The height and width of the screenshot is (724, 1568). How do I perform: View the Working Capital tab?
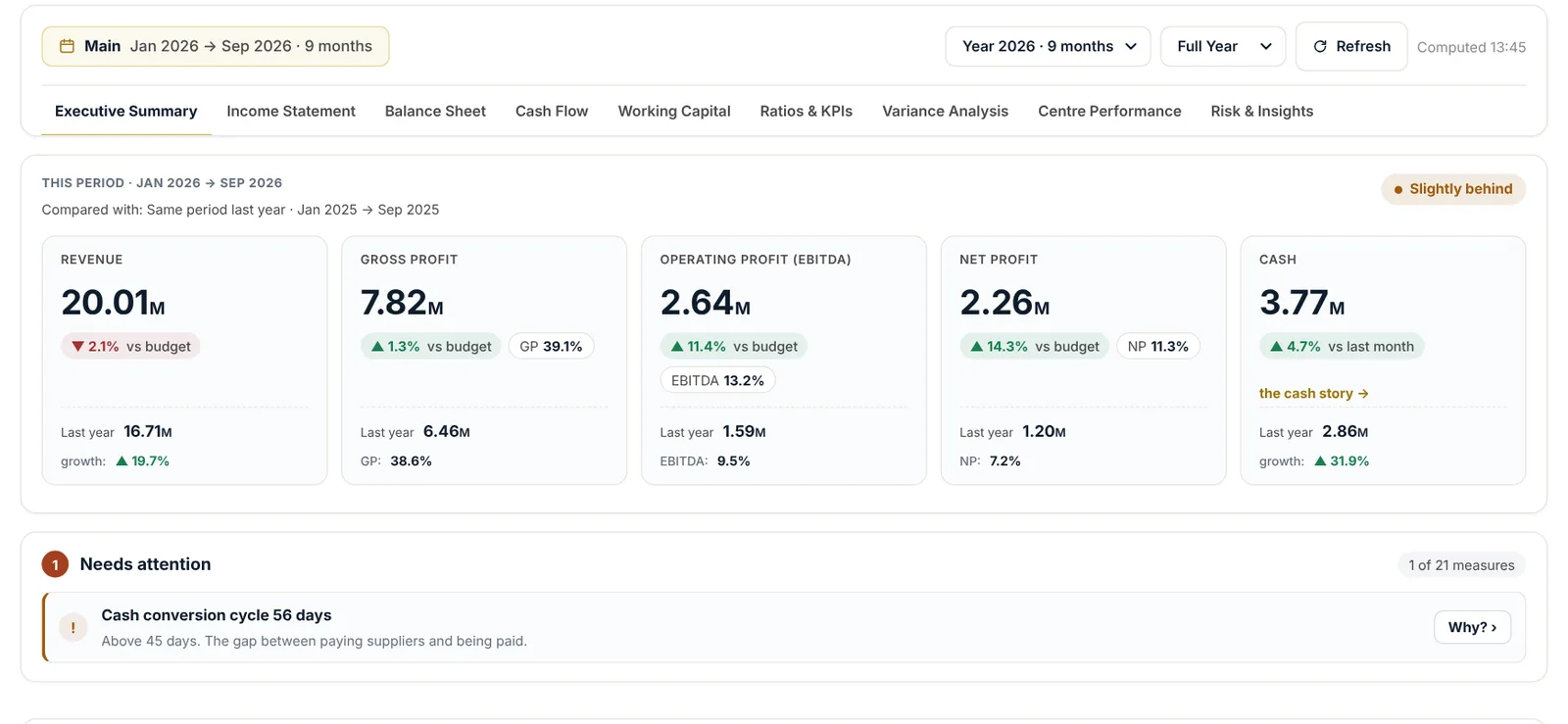(x=674, y=111)
